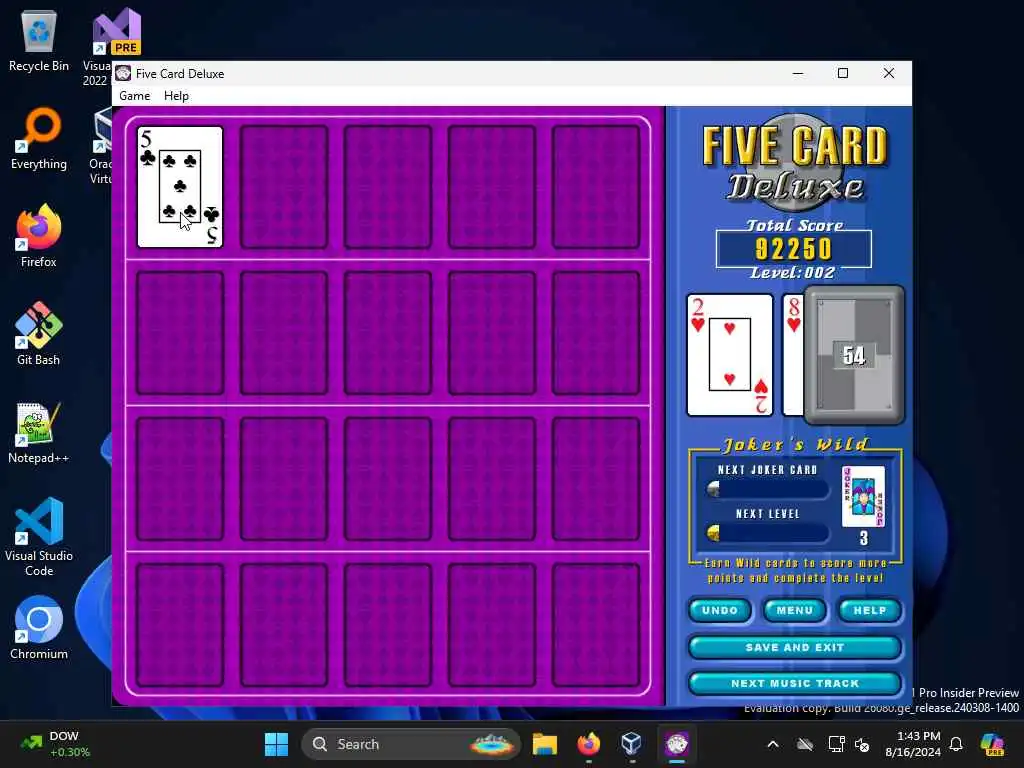Click the Total Score 92250 display
The height and width of the screenshot is (768, 1024).
point(793,249)
